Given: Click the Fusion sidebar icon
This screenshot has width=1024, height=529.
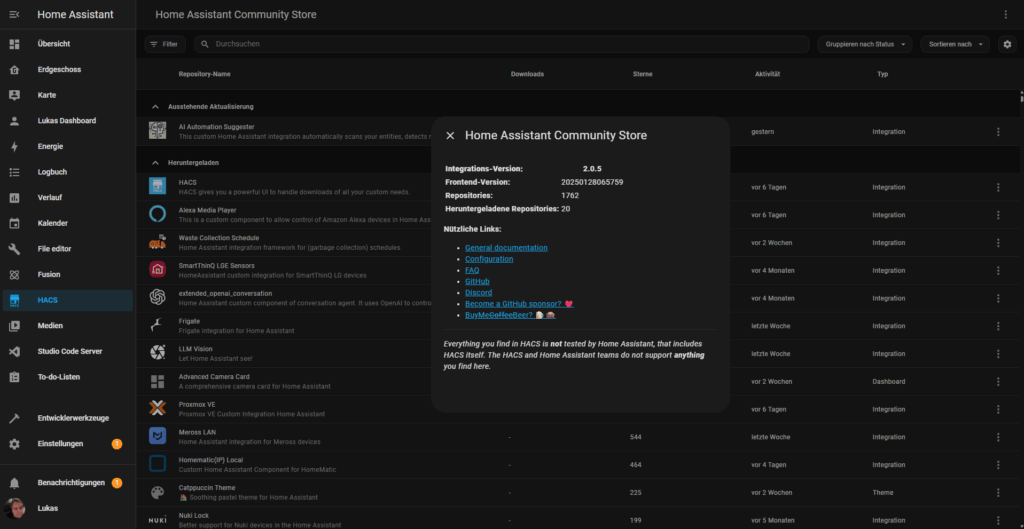Looking at the screenshot, I should [14, 274].
